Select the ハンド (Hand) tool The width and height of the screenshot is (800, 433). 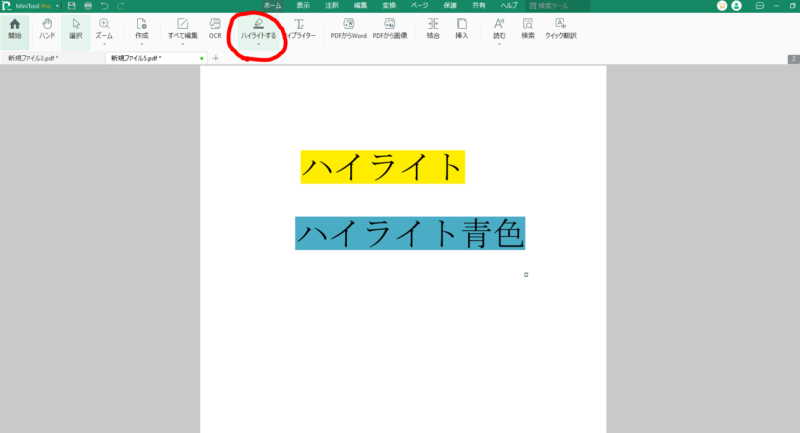coord(47,28)
